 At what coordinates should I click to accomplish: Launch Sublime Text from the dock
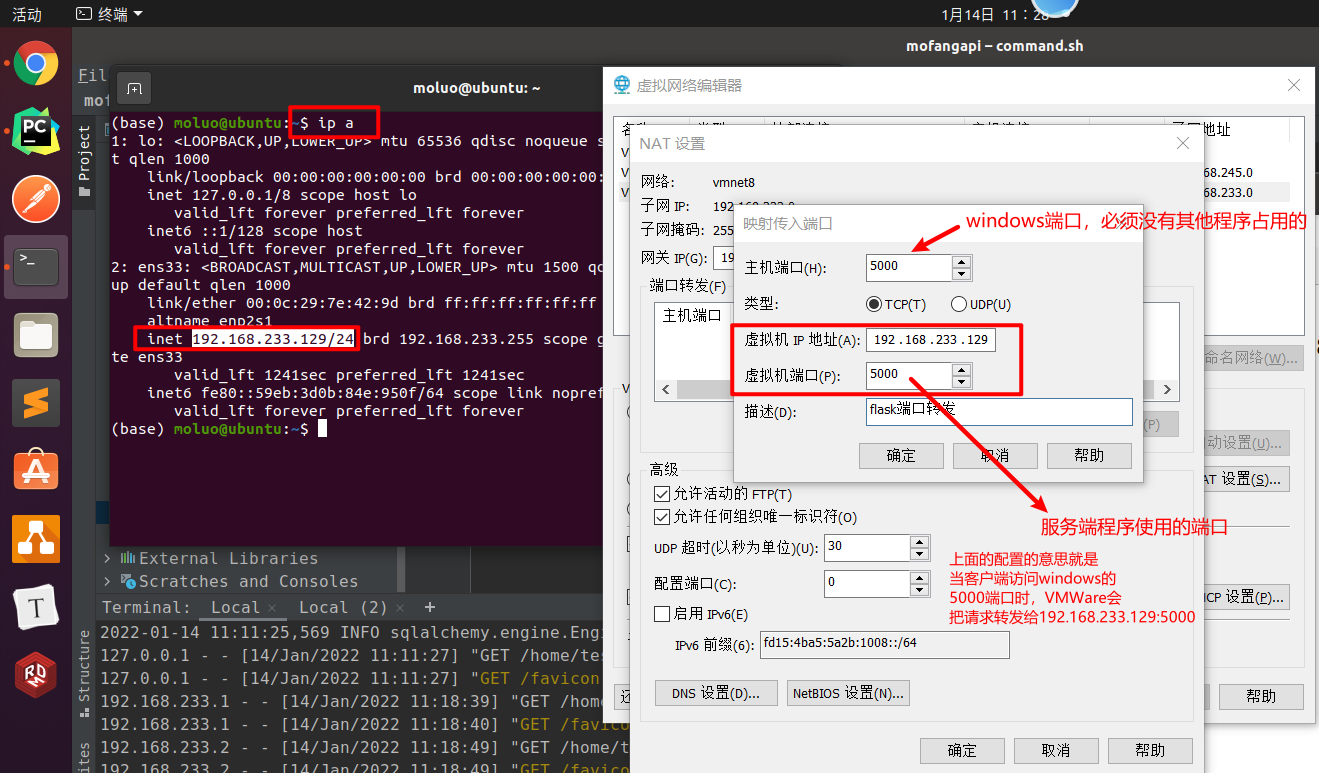36,403
